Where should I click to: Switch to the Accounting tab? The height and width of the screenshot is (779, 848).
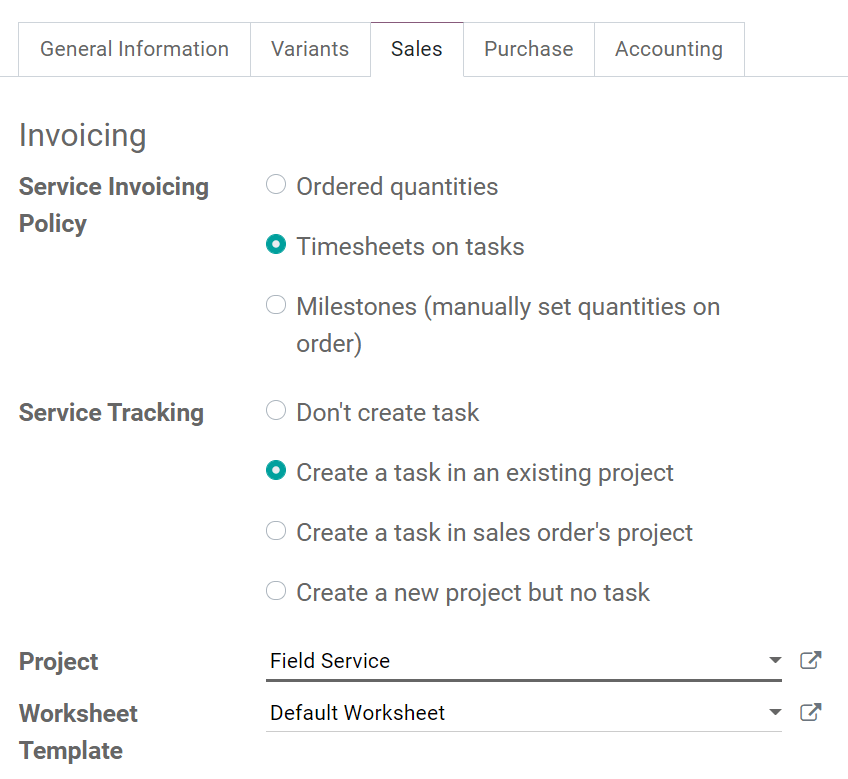click(x=669, y=48)
